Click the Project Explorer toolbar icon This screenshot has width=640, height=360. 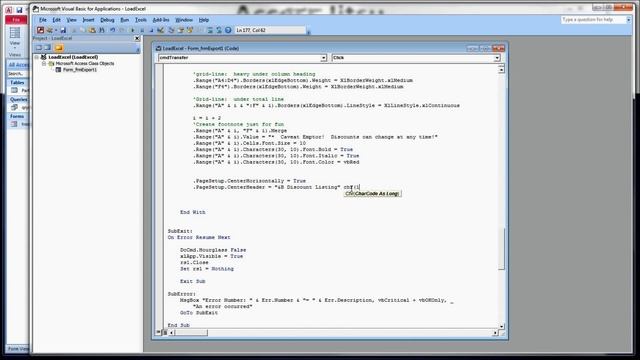(x=171, y=30)
